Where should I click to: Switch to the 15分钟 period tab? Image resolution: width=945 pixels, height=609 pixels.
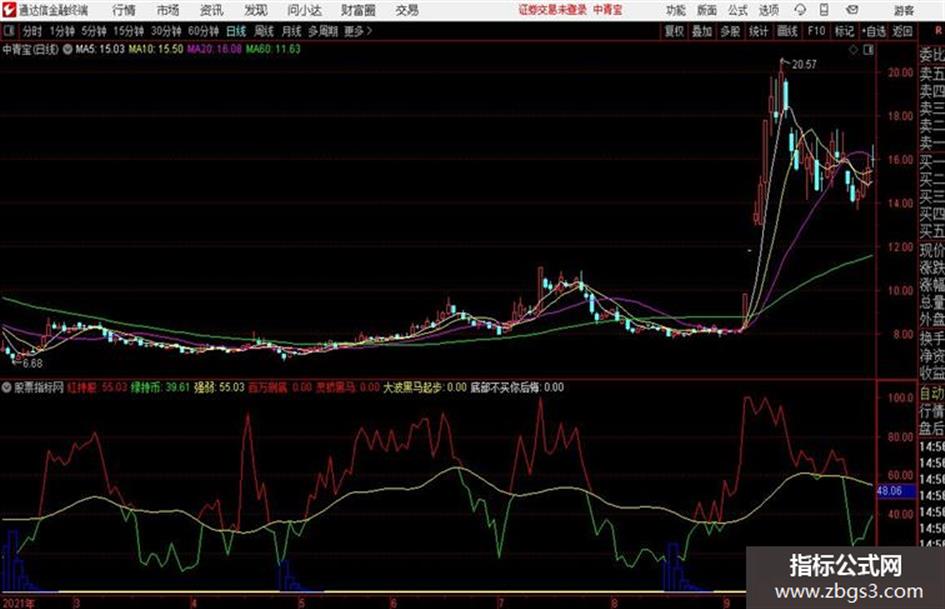(128, 31)
